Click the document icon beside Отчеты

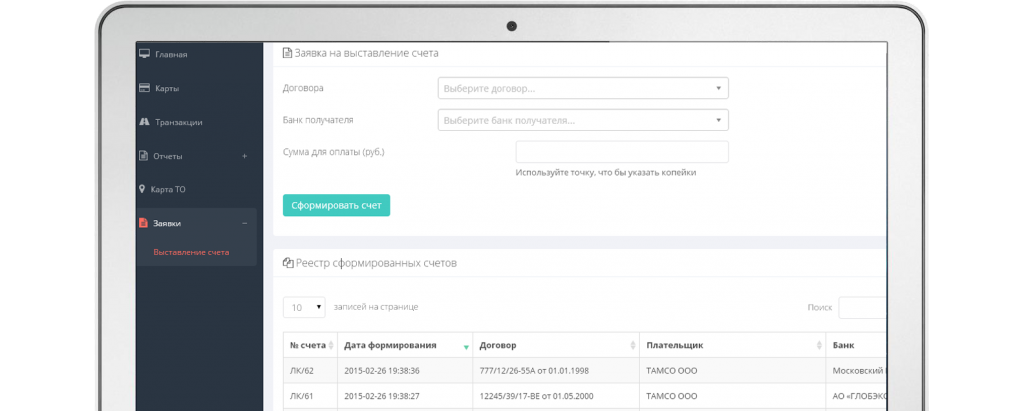point(144,156)
